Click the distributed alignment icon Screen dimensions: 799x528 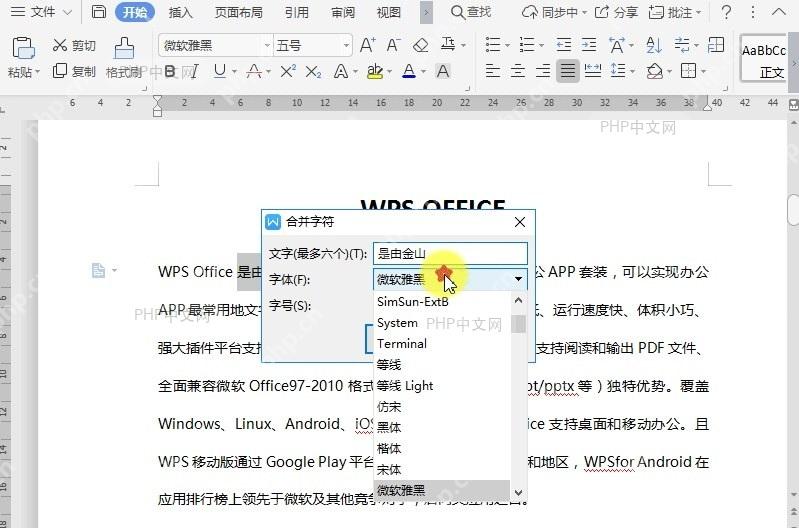[593, 71]
